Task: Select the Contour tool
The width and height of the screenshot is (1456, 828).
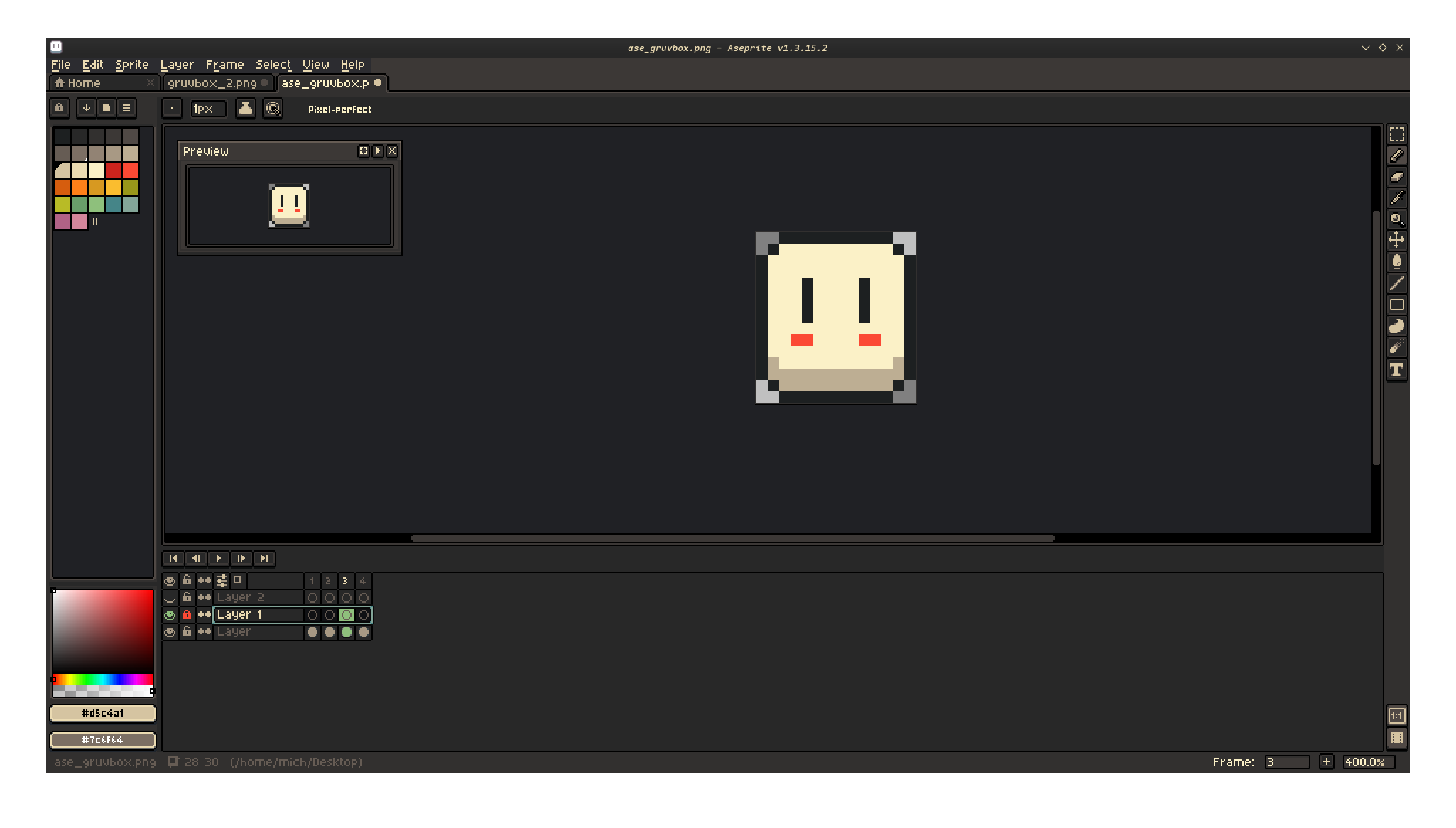Action: (1396, 326)
